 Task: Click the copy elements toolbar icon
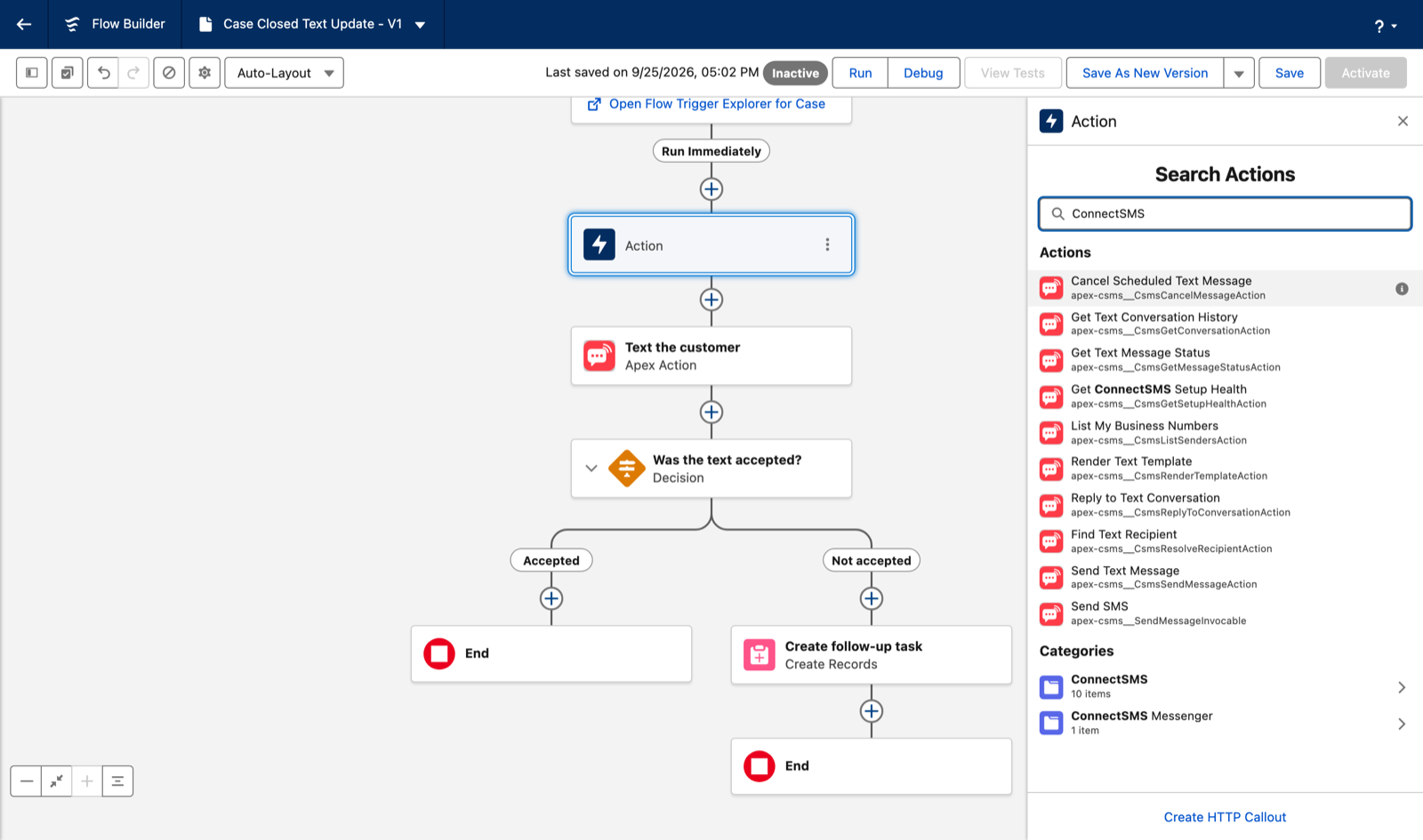point(68,73)
